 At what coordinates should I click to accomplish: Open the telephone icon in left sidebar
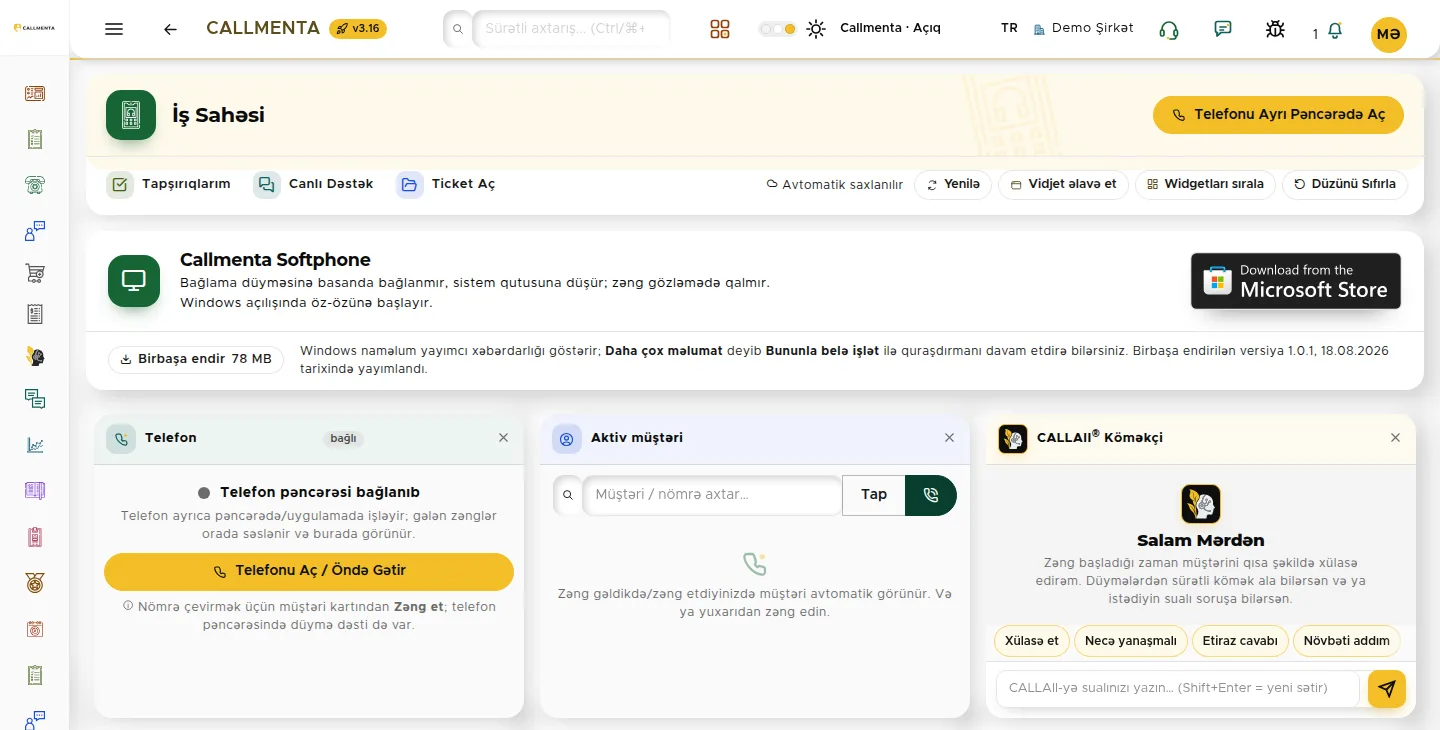click(x=35, y=184)
